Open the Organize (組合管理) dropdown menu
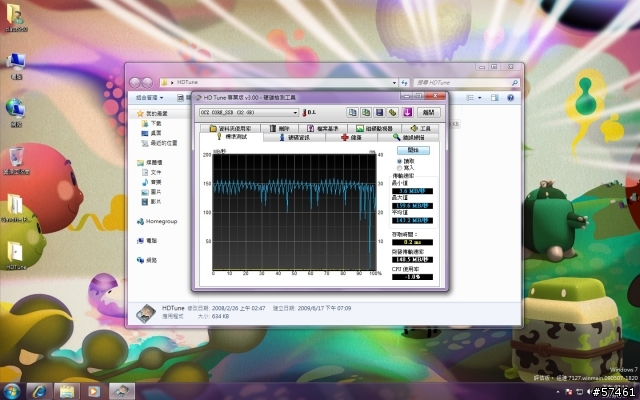 (149, 98)
